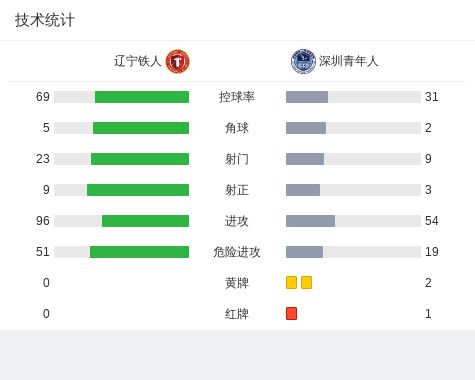Viewport: 475px width, 380px height.
Task: Click the 辽宁铁人 red team logo
Action: pos(178,61)
